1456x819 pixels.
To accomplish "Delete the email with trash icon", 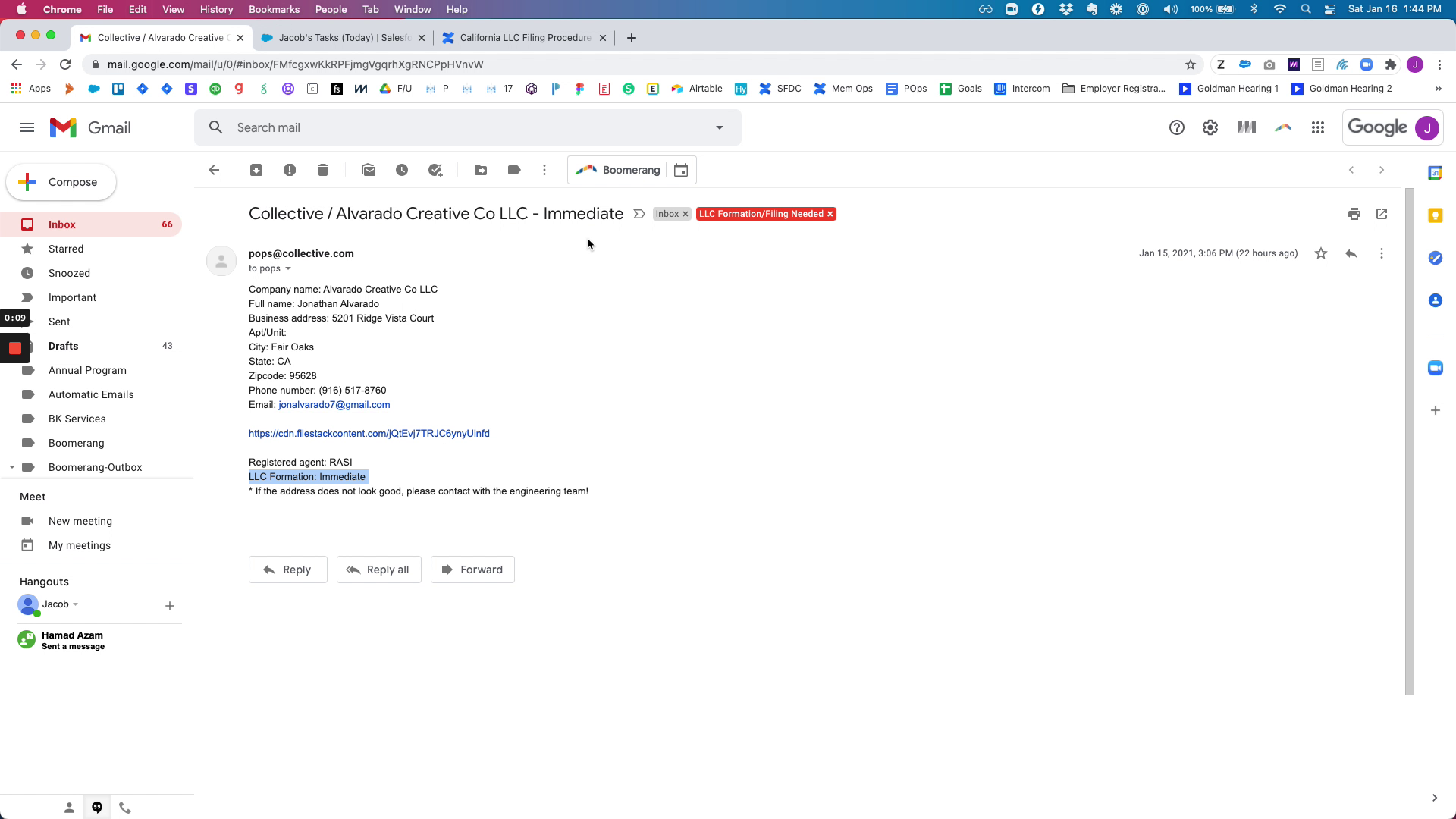I will click(323, 170).
